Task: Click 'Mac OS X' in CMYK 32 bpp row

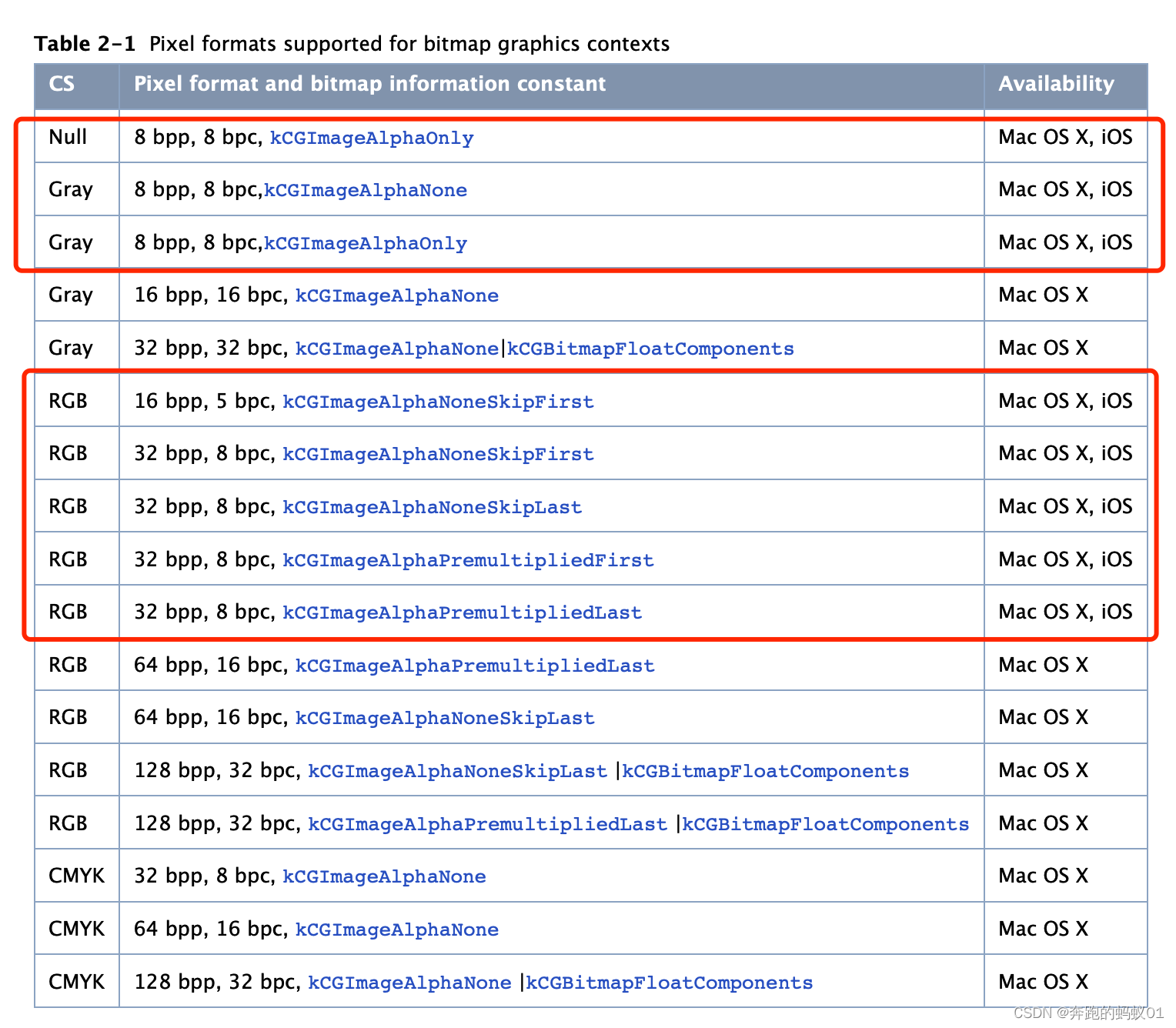Action: [1043, 876]
